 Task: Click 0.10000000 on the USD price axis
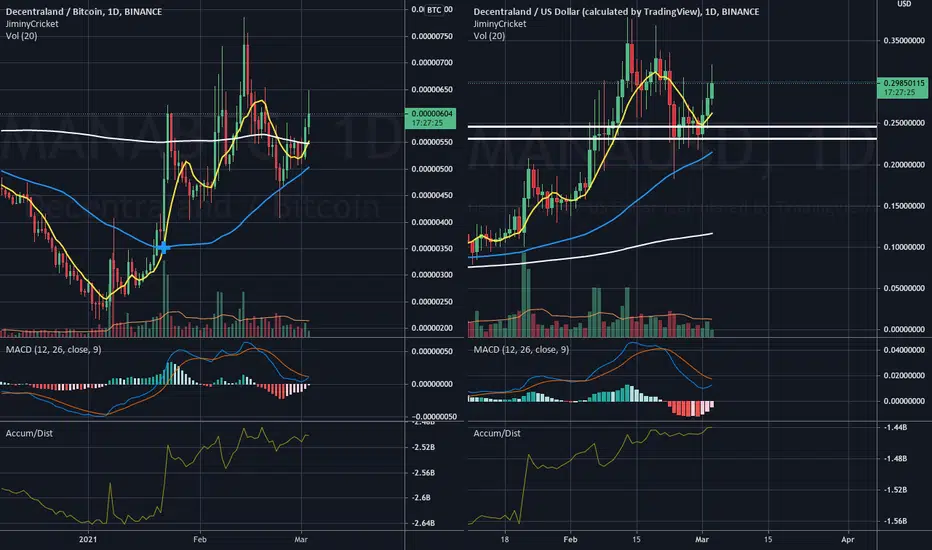[x=904, y=247]
